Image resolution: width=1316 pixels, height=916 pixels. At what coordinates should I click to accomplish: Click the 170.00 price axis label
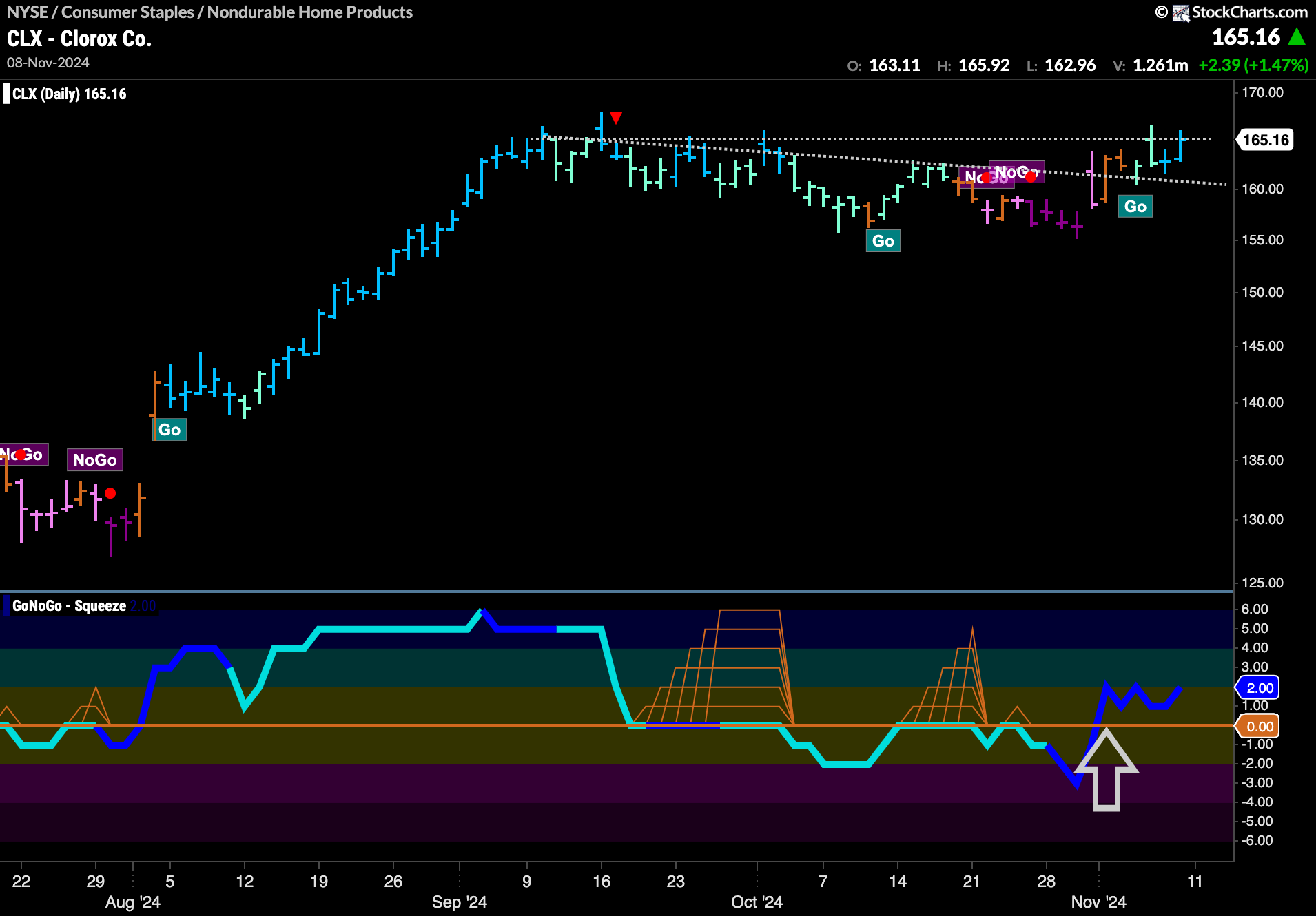click(x=1262, y=92)
